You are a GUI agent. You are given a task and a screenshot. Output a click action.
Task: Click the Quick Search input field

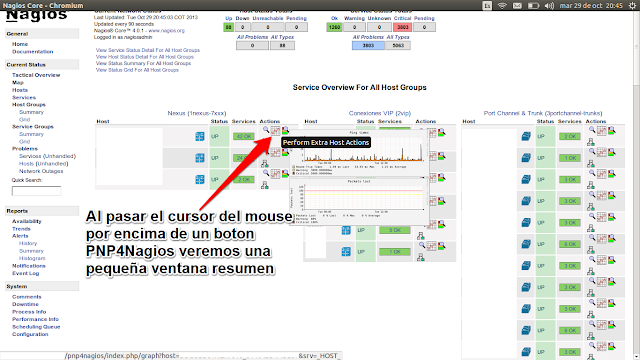[x=36, y=191]
